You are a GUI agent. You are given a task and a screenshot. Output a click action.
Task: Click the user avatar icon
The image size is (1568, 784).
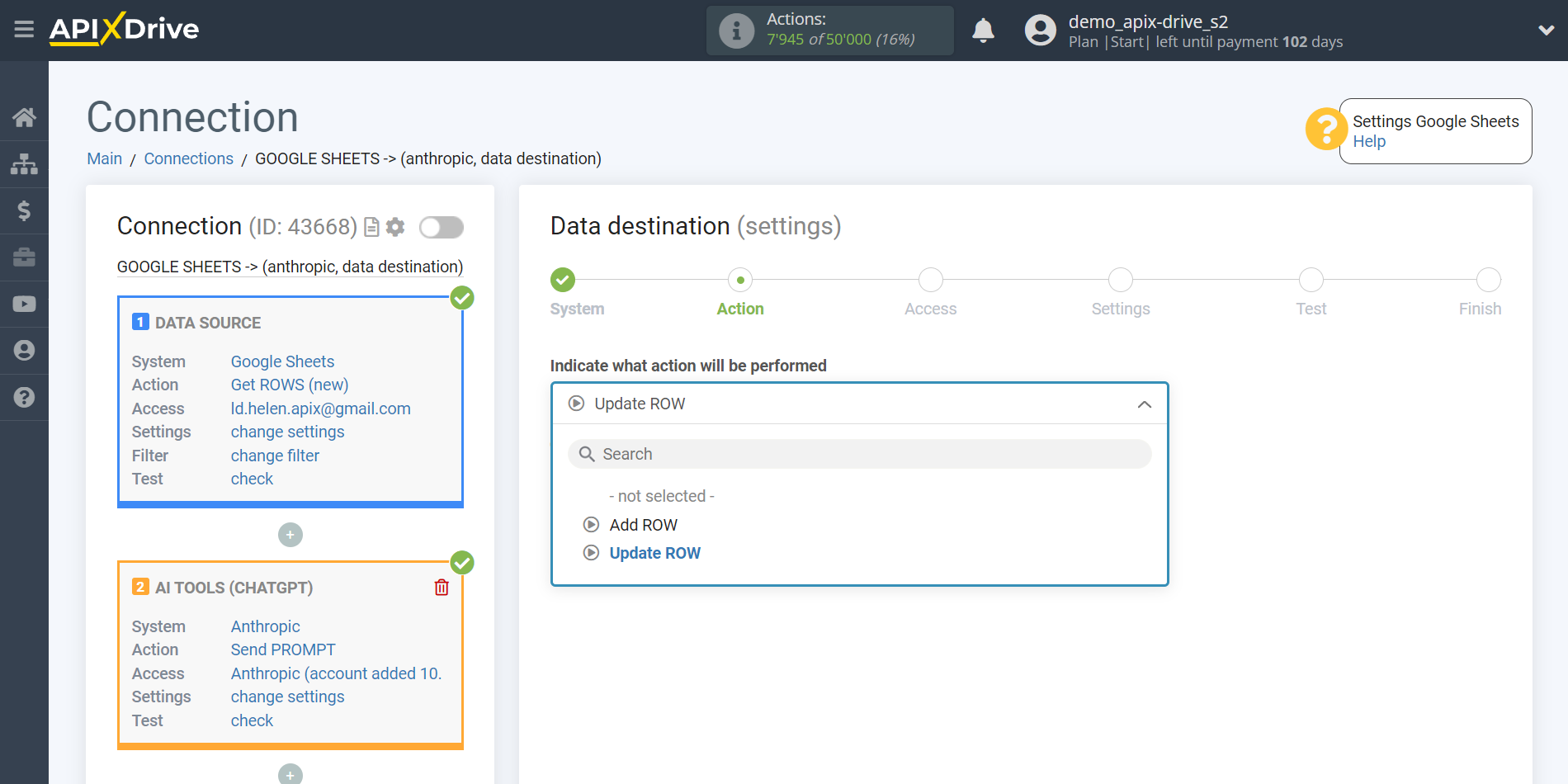coord(1040,31)
